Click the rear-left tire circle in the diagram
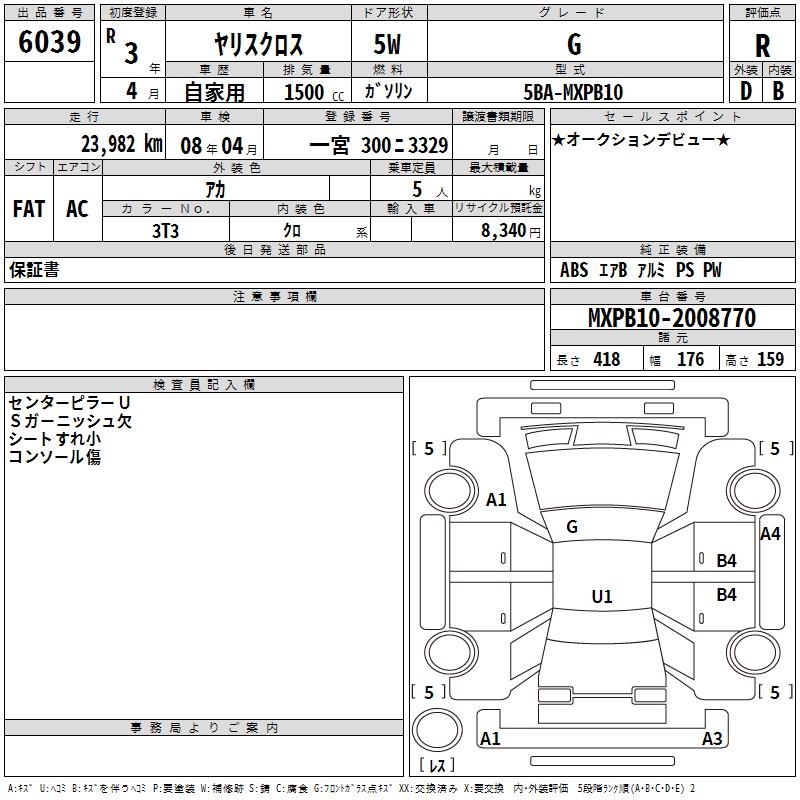Screen dimensions: 800x800 (451, 652)
